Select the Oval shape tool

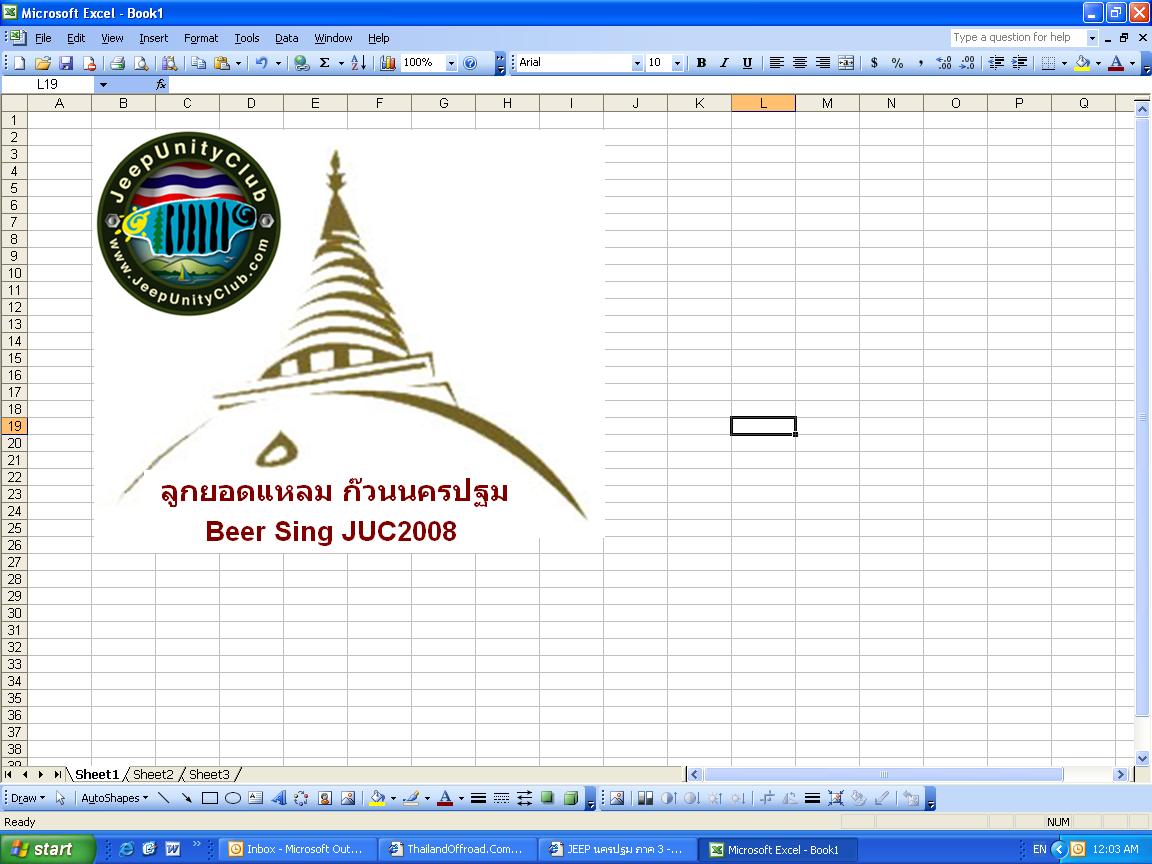pyautogui.click(x=233, y=798)
